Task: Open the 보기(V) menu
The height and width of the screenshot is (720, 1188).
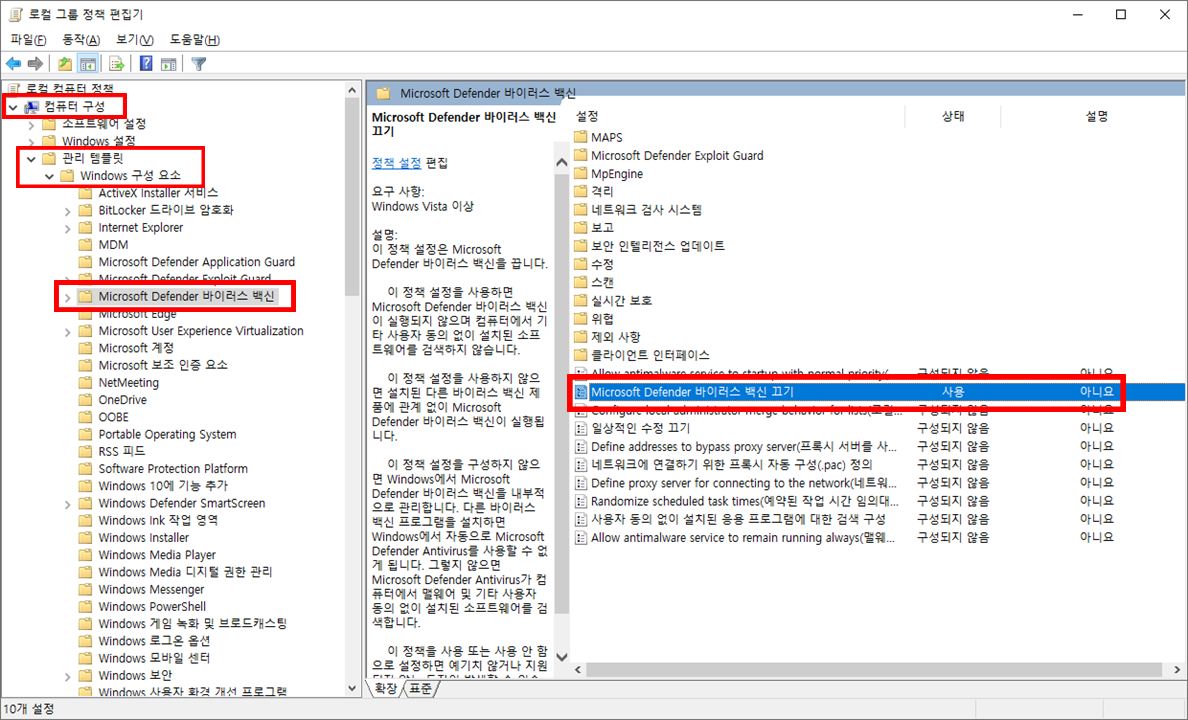Action: [x=135, y=39]
